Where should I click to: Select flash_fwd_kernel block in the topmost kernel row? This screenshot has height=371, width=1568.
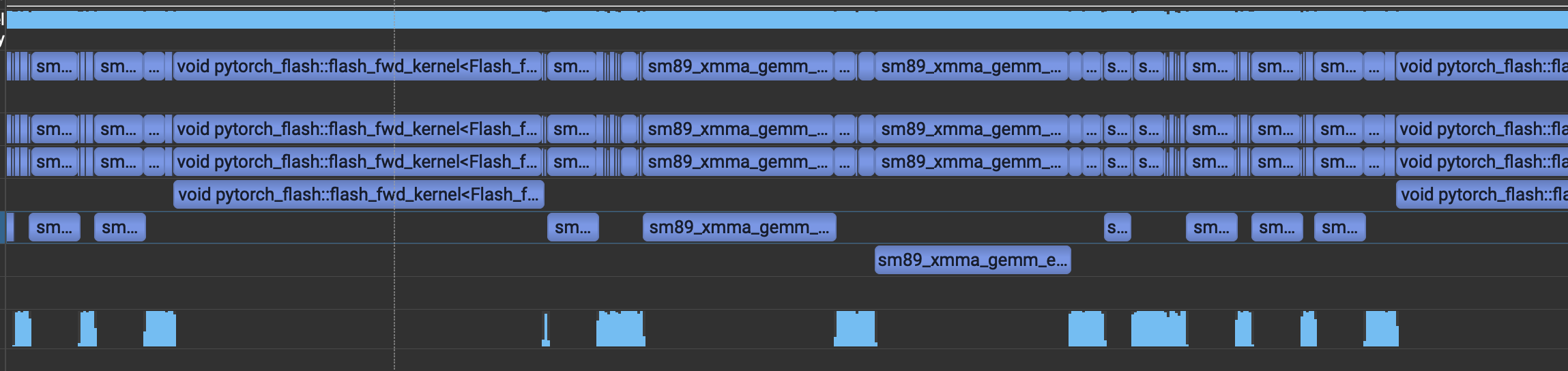pos(358,66)
